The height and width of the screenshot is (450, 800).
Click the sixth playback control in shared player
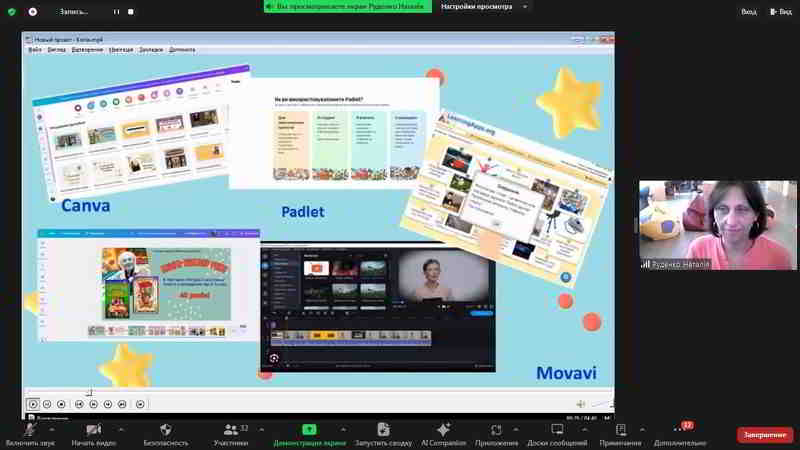[108, 404]
